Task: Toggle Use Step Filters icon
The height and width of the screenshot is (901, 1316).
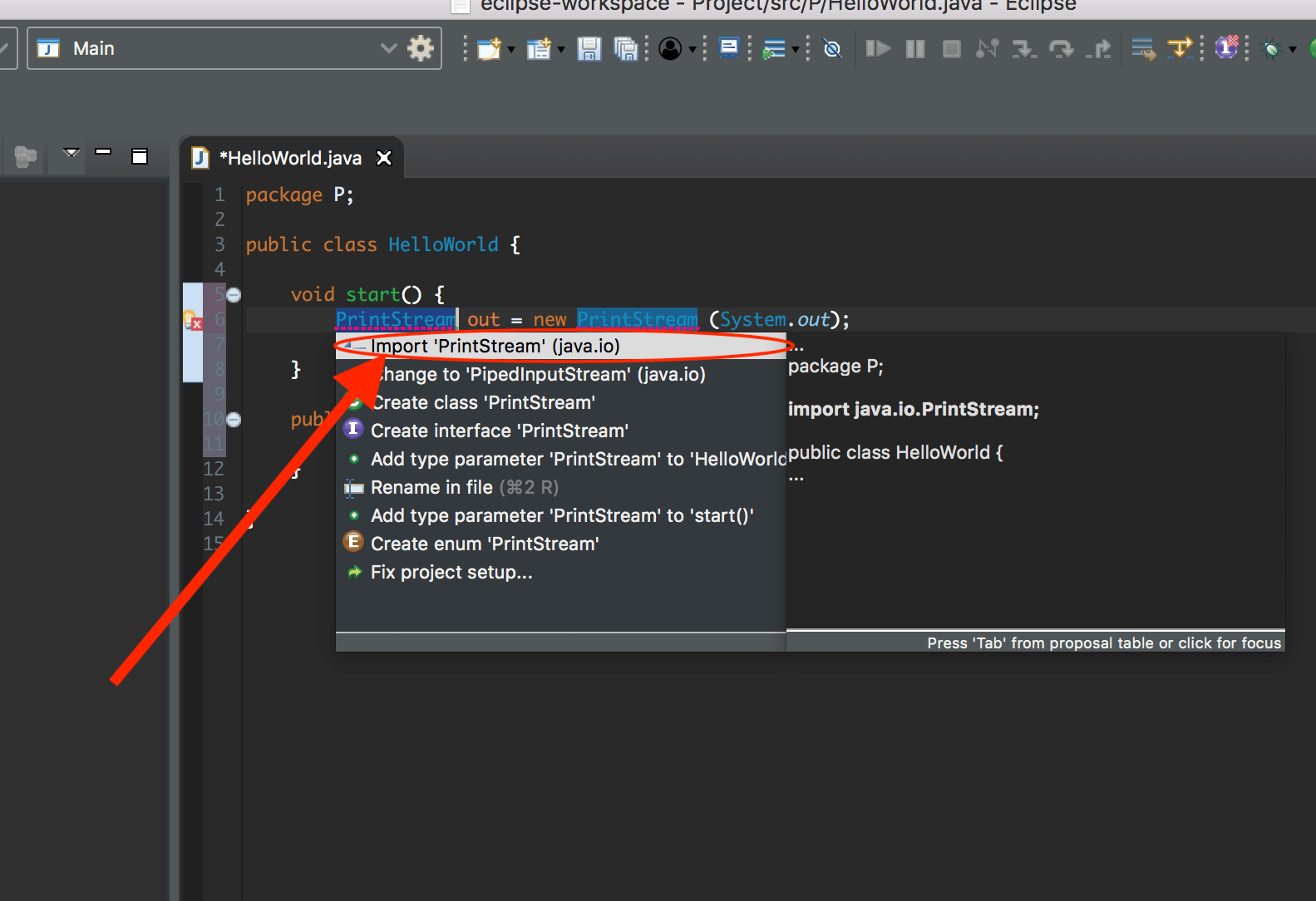Action: tap(1180, 48)
